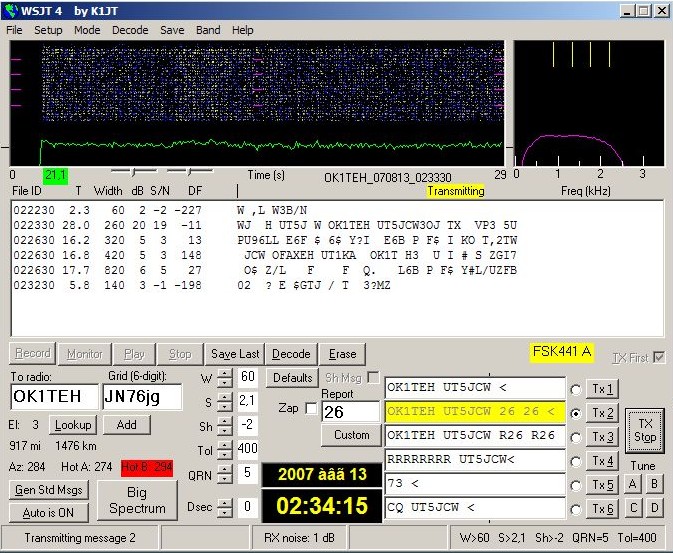The image size is (673, 553).
Task: Open the Mode menu
Action: tap(87, 30)
